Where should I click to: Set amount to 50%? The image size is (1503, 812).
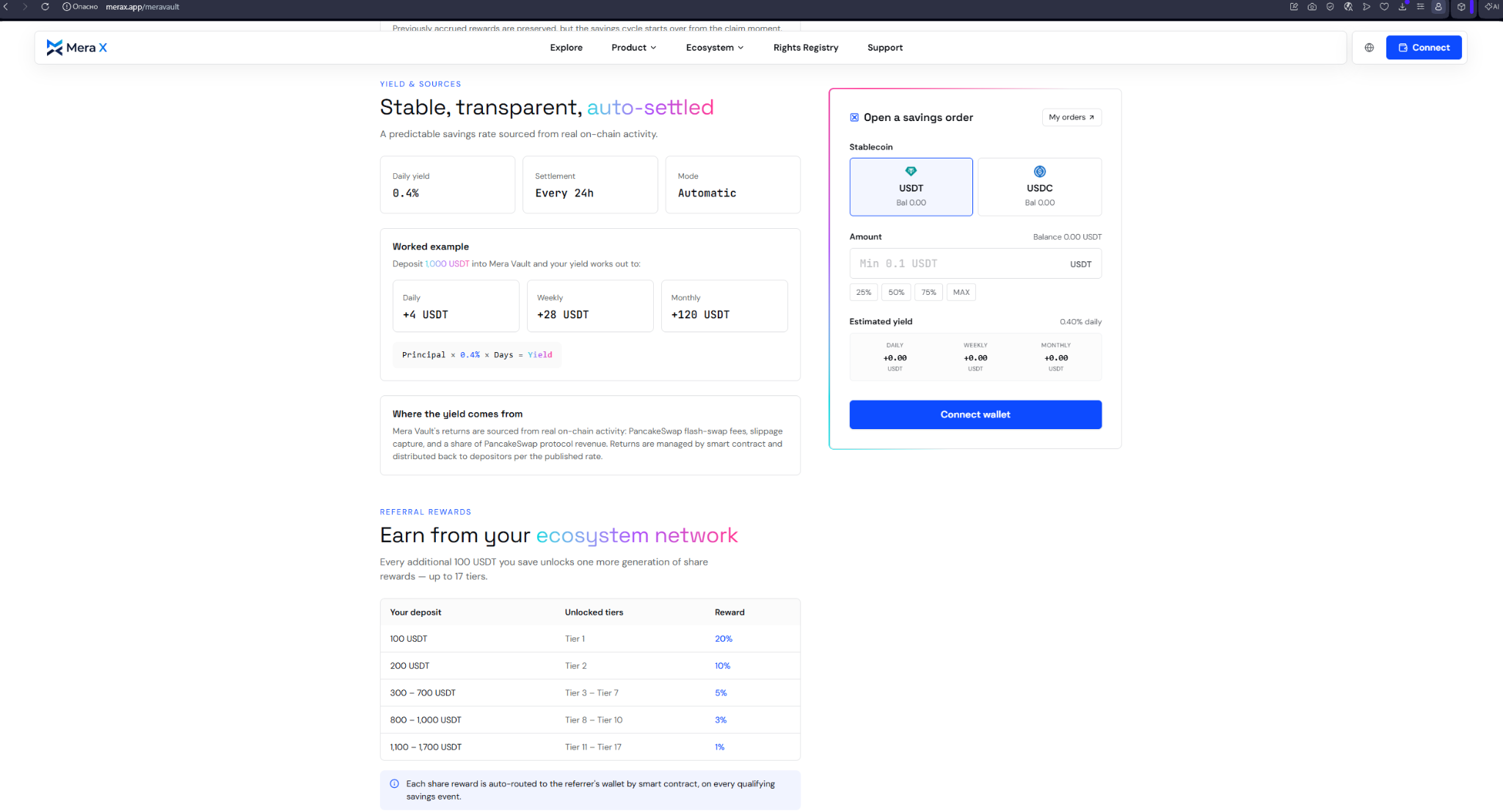896,292
